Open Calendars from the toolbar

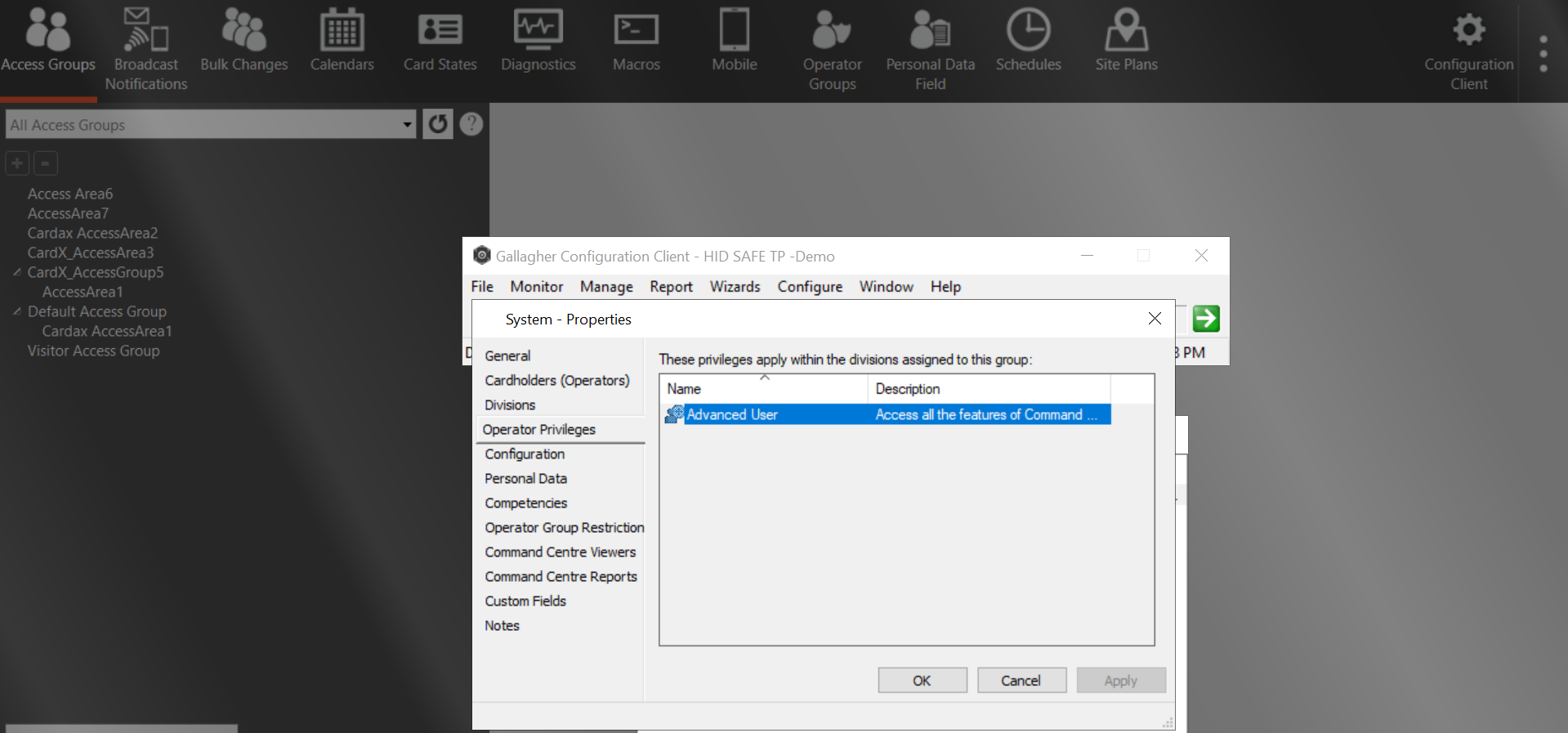coord(342,41)
